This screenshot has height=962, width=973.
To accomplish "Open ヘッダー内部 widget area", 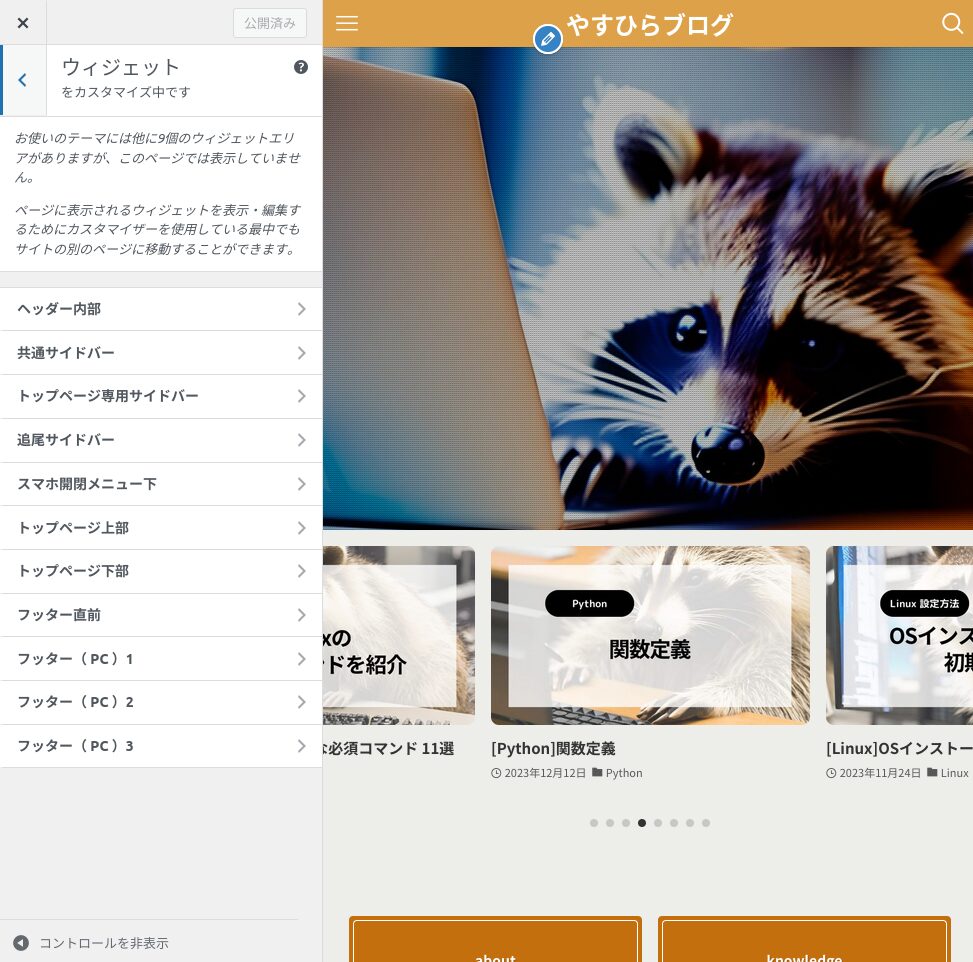I will [161, 309].
